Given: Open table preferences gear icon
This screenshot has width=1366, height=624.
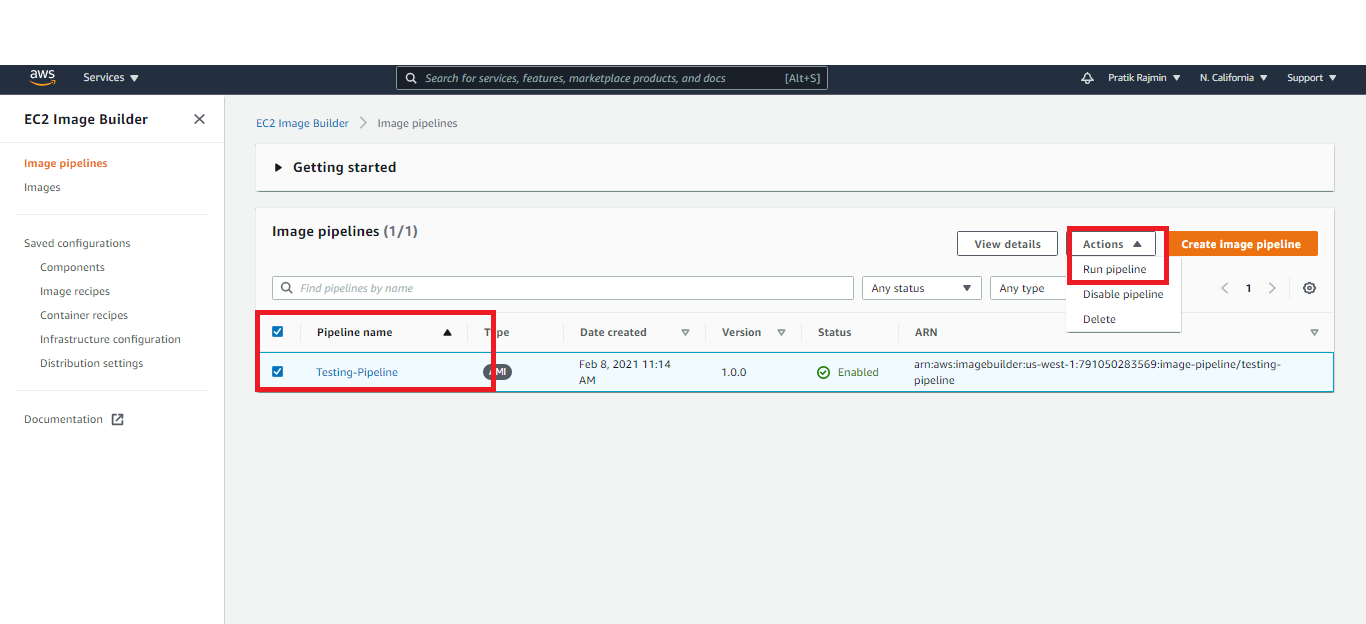Looking at the screenshot, I should point(1309,288).
